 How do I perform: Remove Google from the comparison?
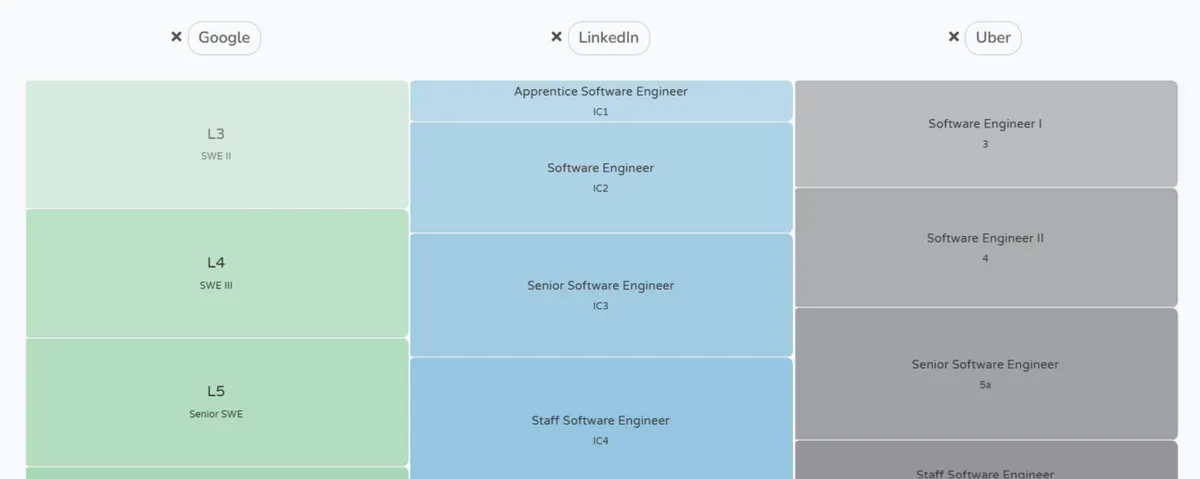(176, 37)
